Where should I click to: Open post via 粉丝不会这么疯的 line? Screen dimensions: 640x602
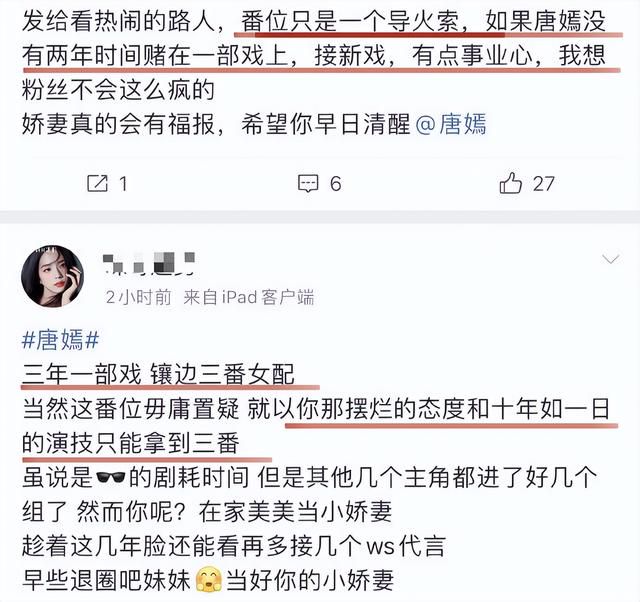click(118, 90)
